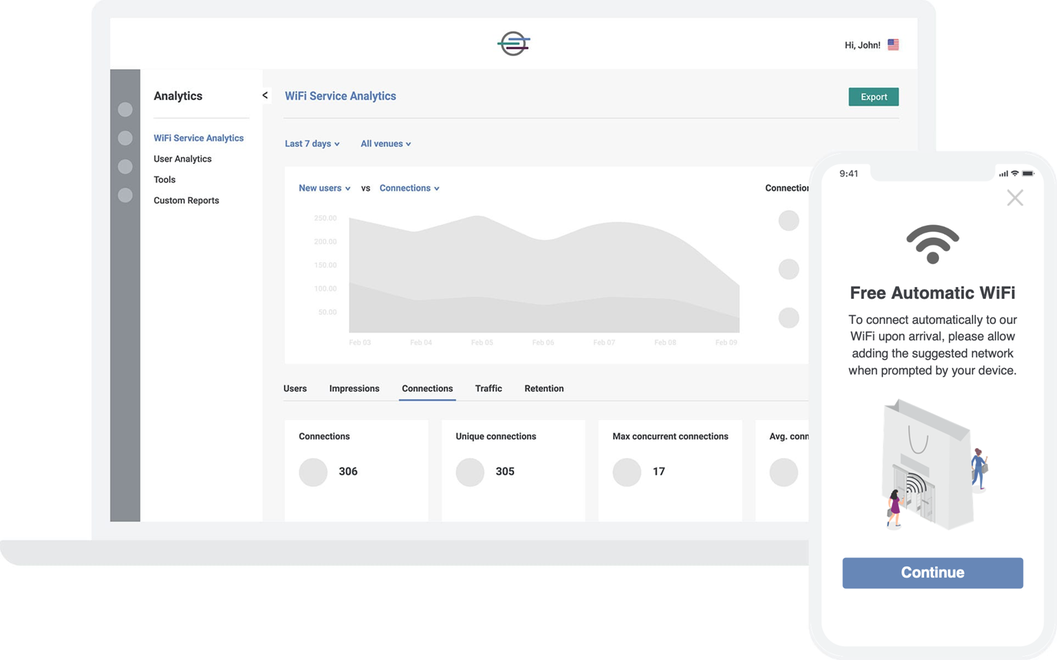Click the Max concurrent connections card icon
The image size is (1057, 660).
pos(627,471)
